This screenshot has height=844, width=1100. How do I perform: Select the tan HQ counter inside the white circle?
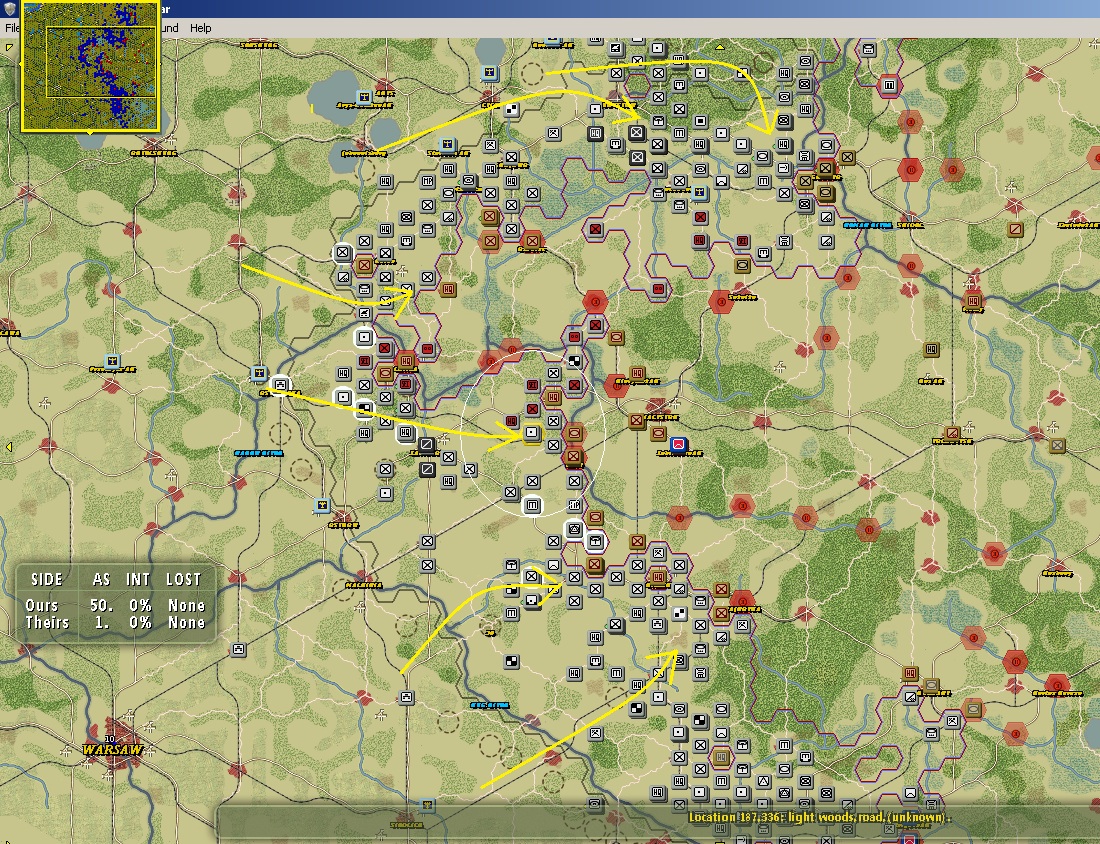(x=554, y=397)
